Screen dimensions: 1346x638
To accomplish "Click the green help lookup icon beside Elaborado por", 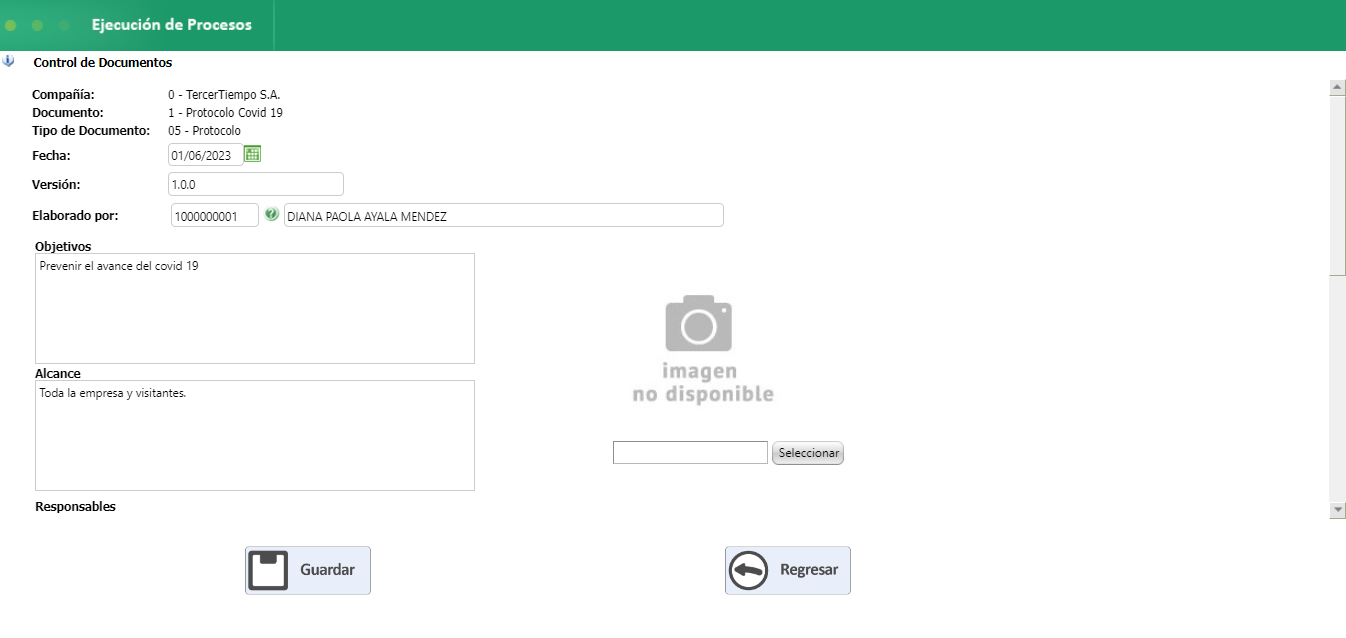I will 271,214.
